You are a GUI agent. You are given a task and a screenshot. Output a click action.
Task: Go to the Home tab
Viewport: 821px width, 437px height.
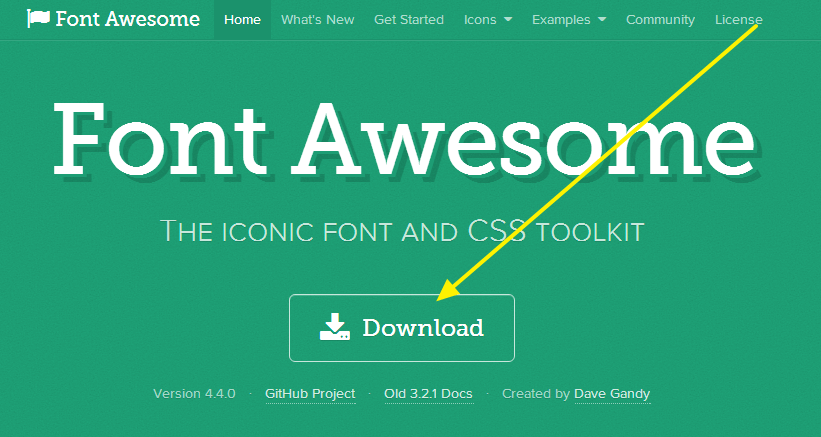(x=242, y=20)
